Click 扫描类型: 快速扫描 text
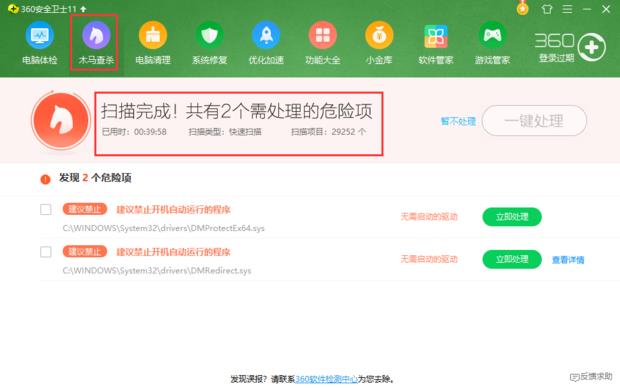This screenshot has height=388, width=620. coord(225,132)
